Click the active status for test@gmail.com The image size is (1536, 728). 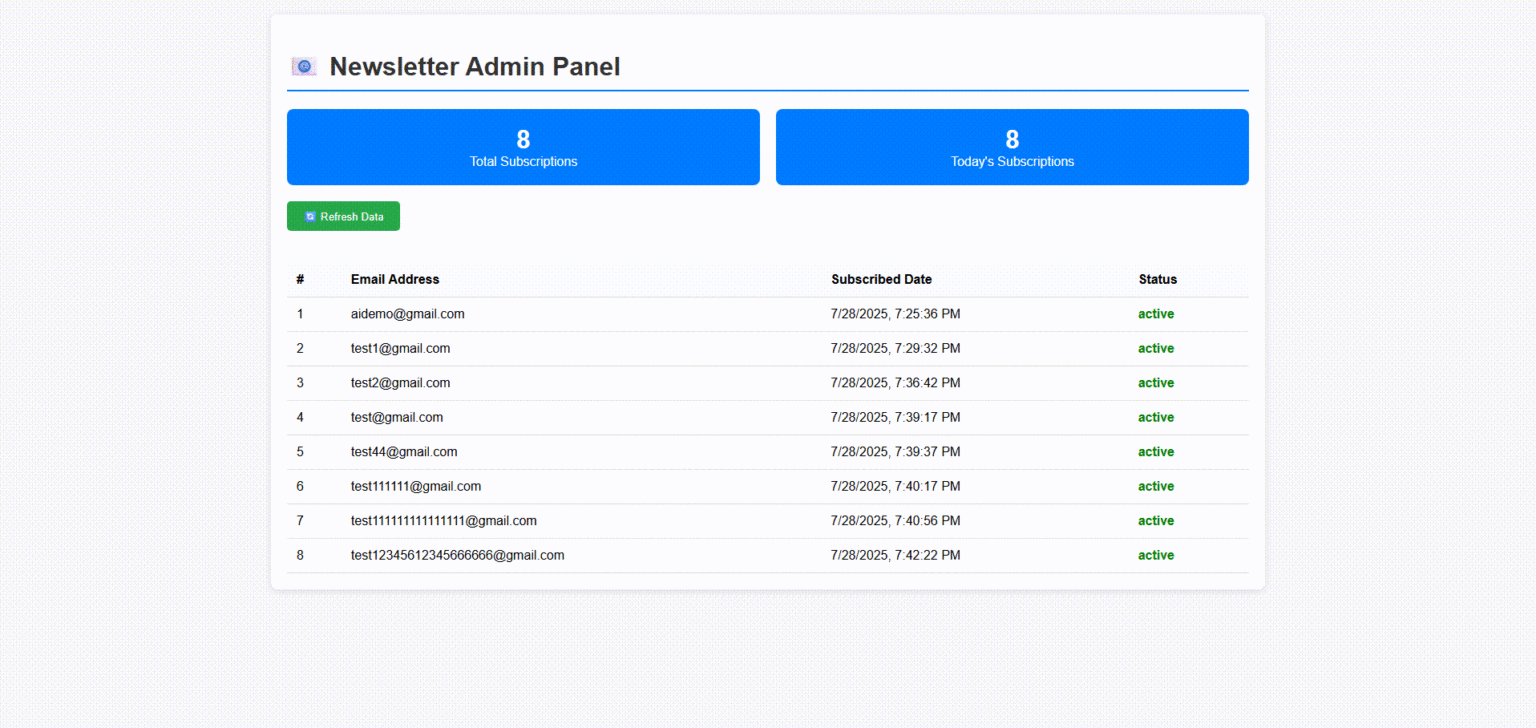pos(1156,418)
